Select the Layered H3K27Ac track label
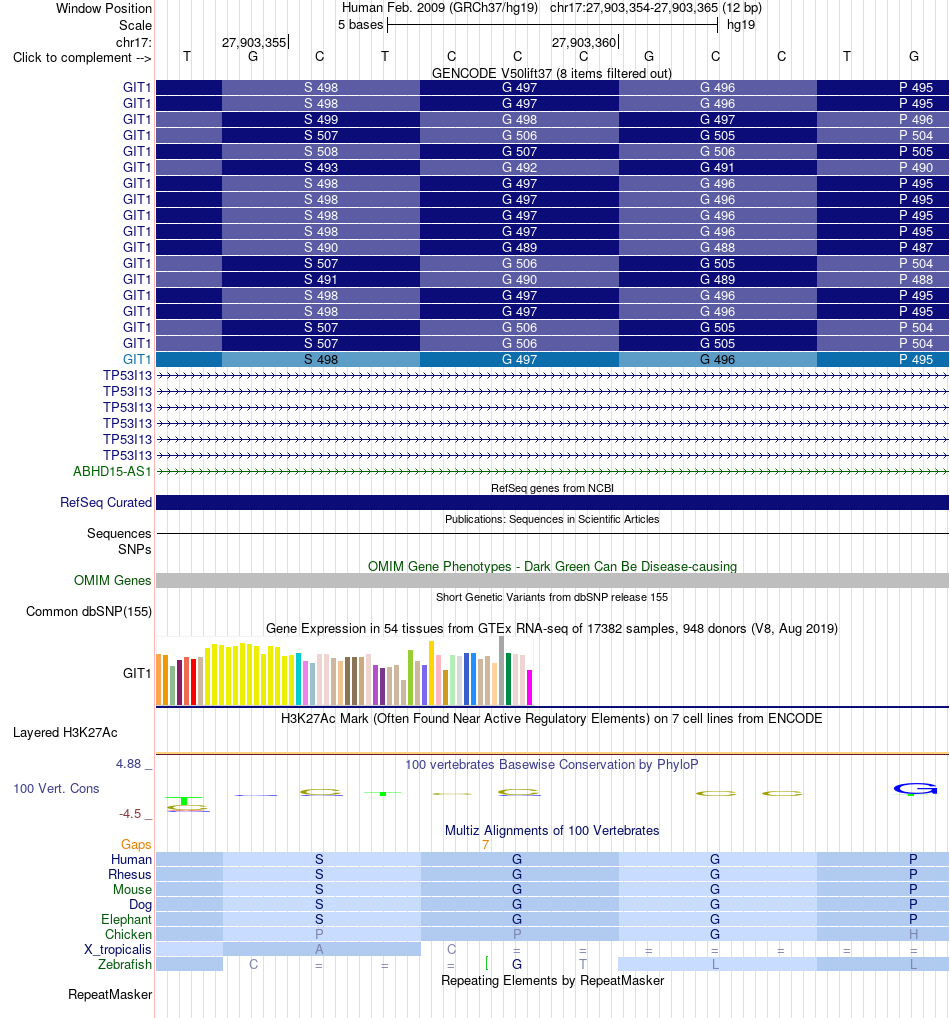This screenshot has height=1018, width=950. click(65, 732)
